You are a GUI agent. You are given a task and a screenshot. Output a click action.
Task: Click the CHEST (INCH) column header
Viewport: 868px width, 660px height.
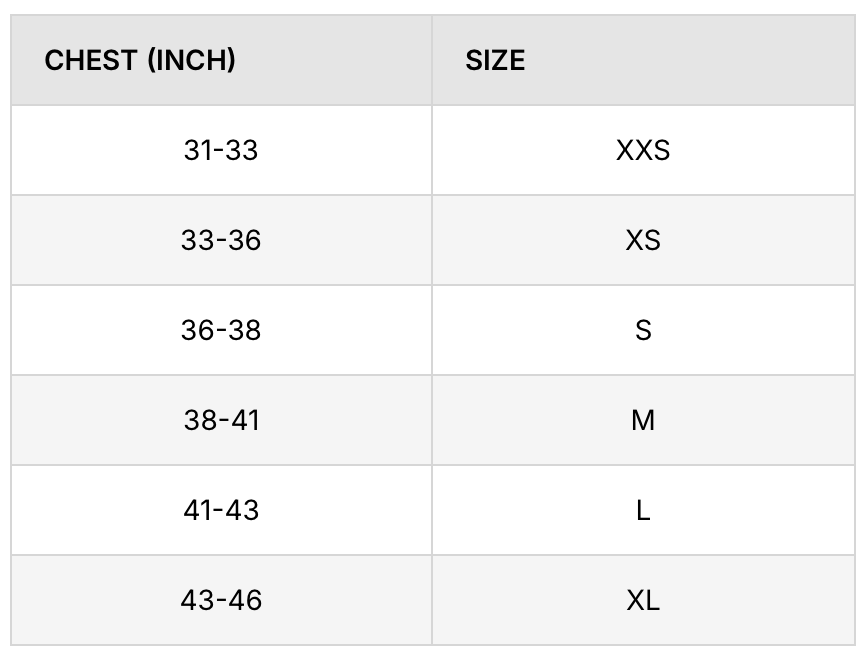221,60
